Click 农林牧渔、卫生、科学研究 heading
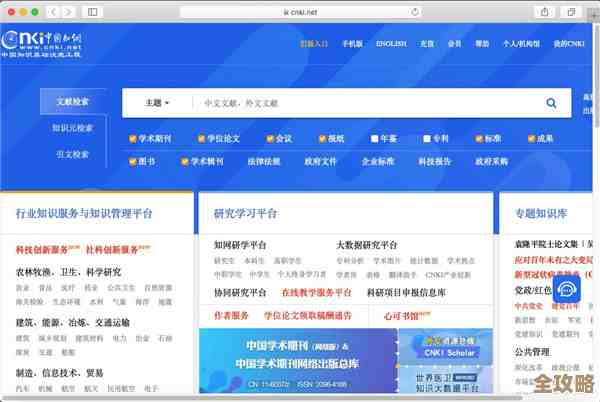The width and height of the screenshot is (600, 402). [x=68, y=272]
